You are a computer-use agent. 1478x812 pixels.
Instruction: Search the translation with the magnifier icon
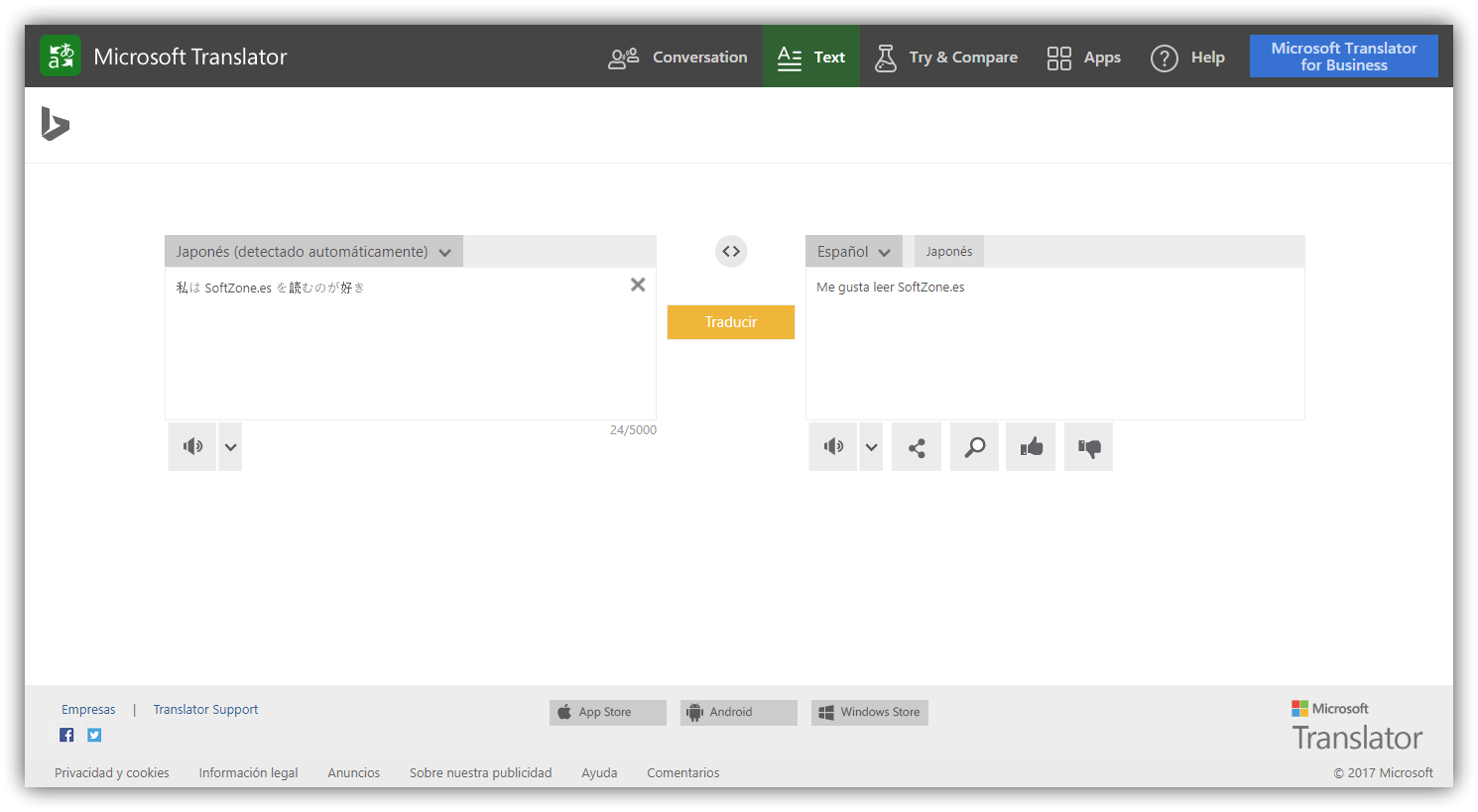tap(975, 447)
